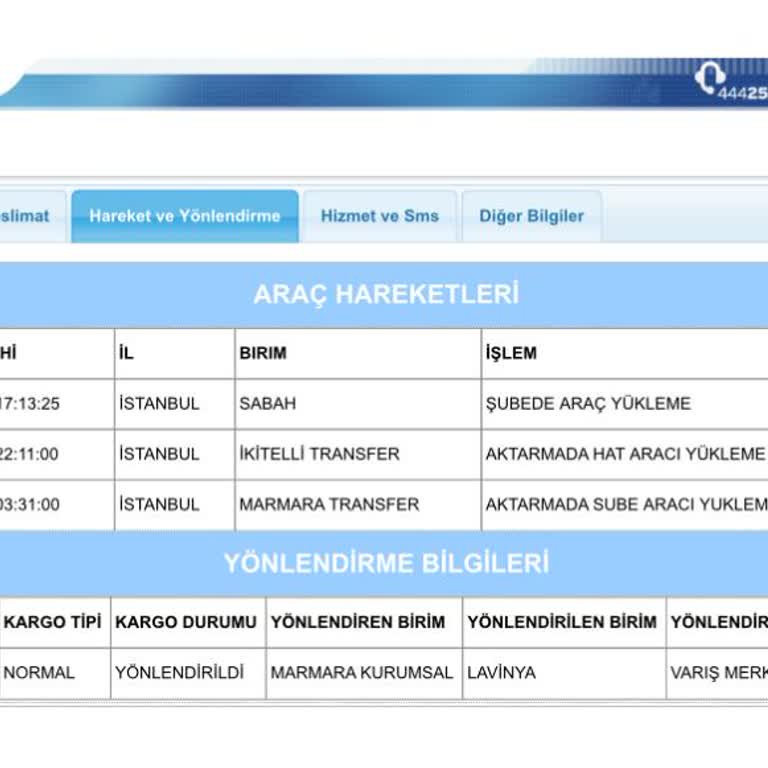Image resolution: width=768 pixels, height=768 pixels.
Task: Click the 03:31:00 time cell
Action: (57, 504)
